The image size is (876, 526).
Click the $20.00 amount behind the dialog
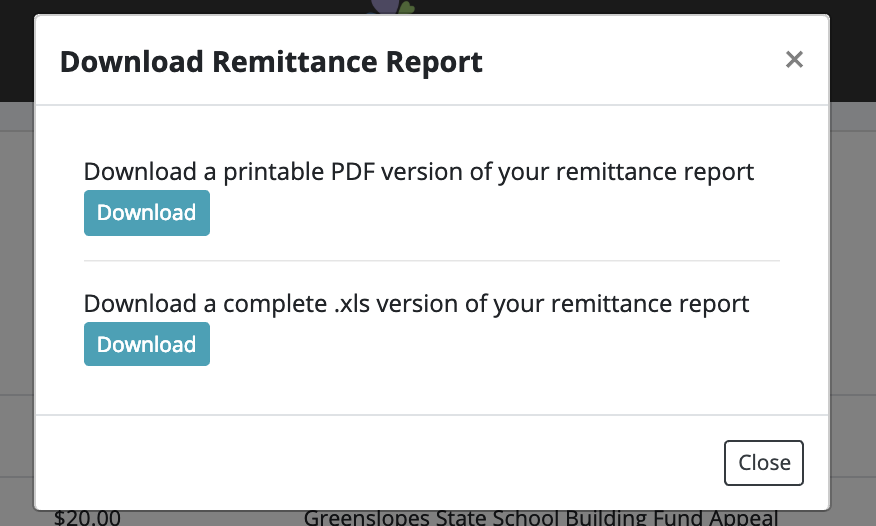[x=87, y=518]
